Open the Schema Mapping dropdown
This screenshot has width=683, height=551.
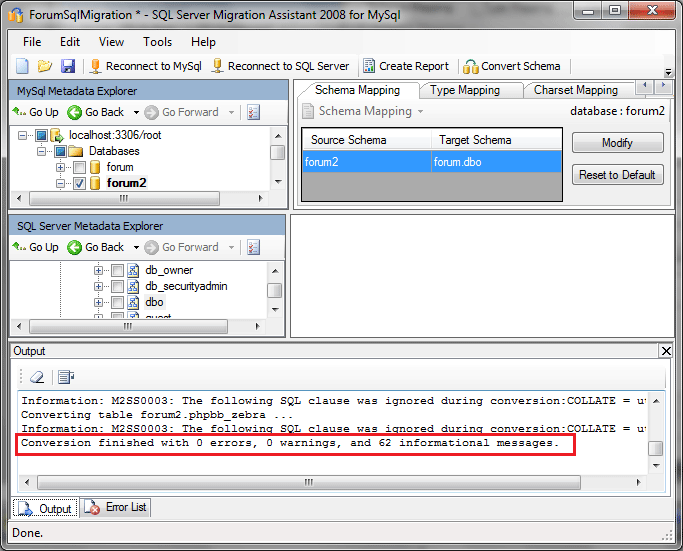pos(370,111)
